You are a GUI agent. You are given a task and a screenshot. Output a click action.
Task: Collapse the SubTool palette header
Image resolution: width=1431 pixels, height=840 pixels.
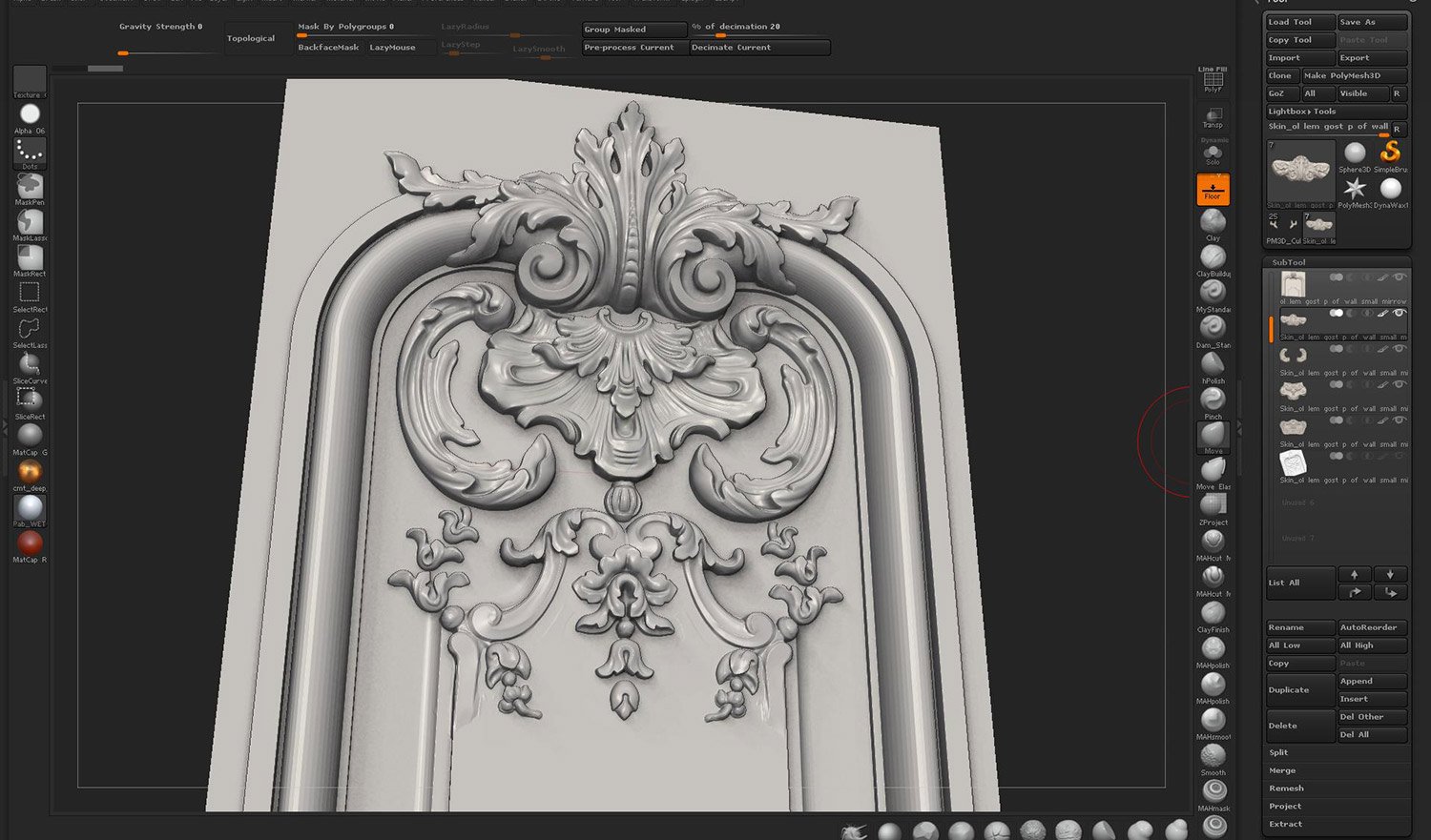[1289, 262]
